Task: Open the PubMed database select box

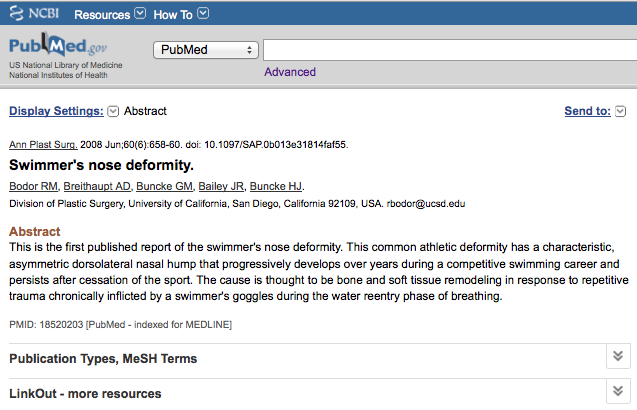Action: click(x=206, y=50)
